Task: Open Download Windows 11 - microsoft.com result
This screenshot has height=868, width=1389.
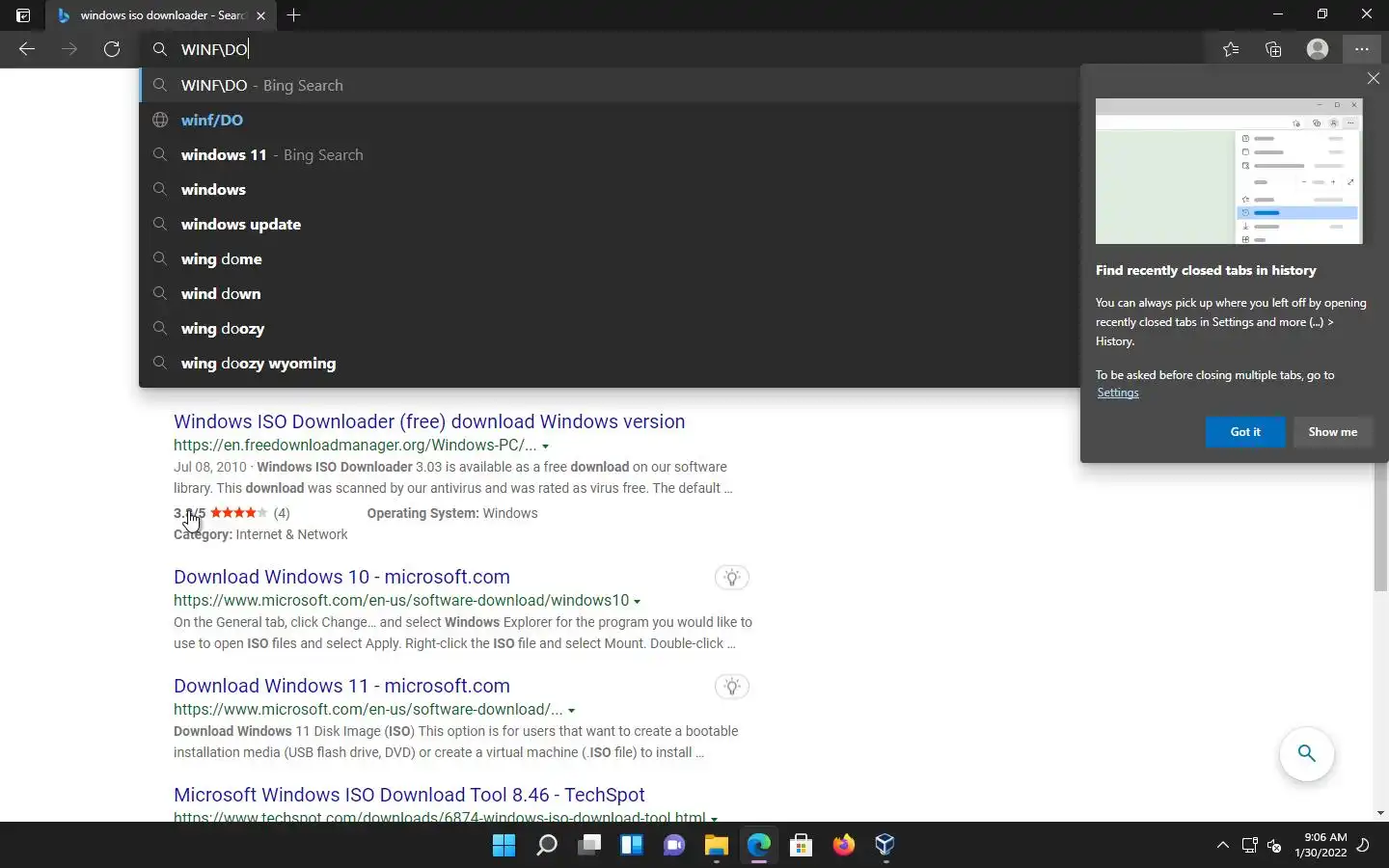Action: pos(341,686)
